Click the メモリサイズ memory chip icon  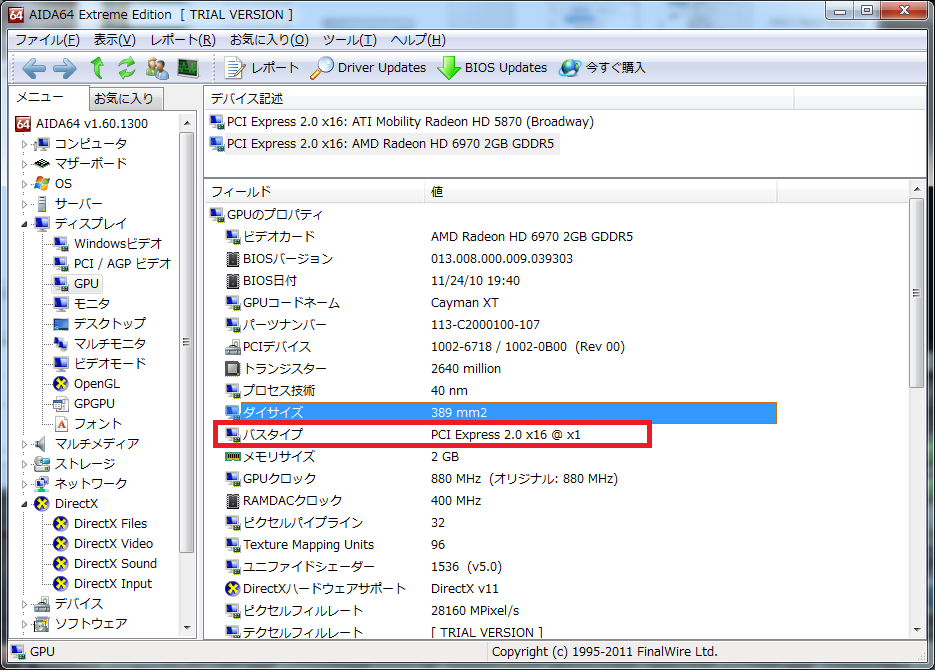point(233,457)
